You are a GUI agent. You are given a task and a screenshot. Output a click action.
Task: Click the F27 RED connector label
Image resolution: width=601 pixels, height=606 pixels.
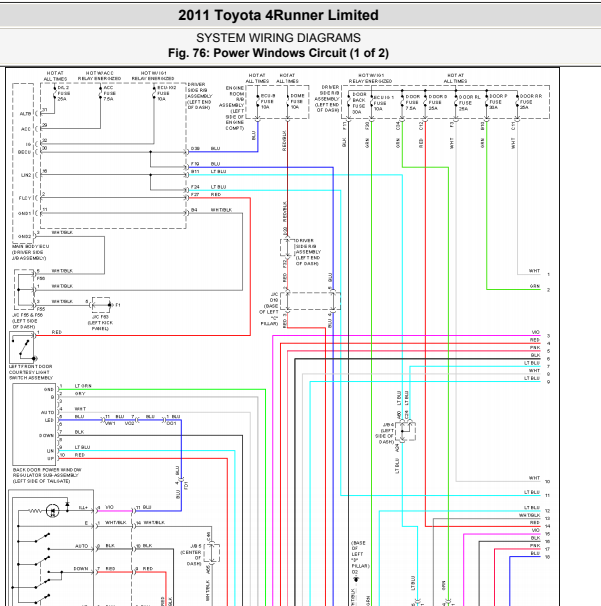pos(206,194)
